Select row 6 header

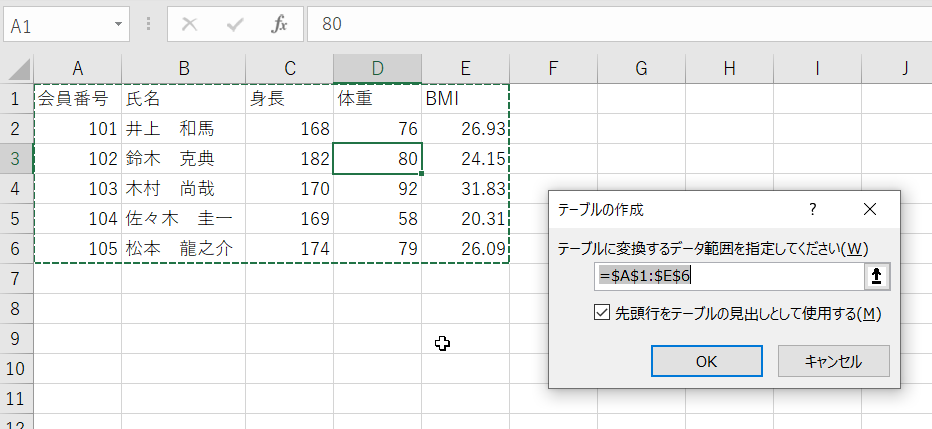point(17,248)
